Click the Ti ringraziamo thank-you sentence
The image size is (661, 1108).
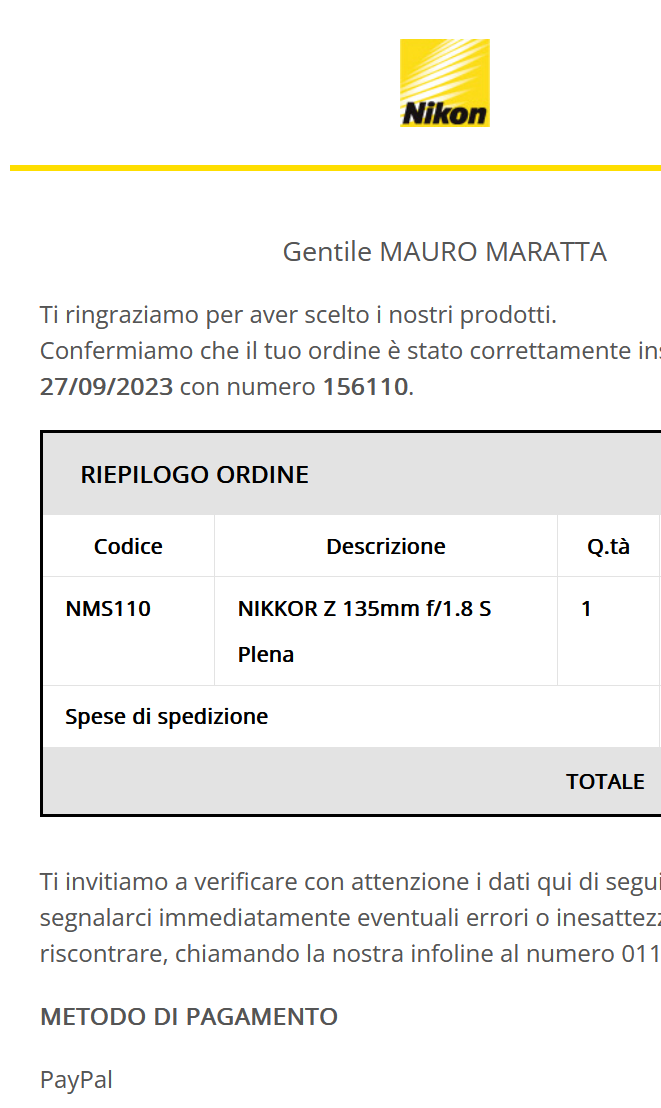(x=298, y=314)
